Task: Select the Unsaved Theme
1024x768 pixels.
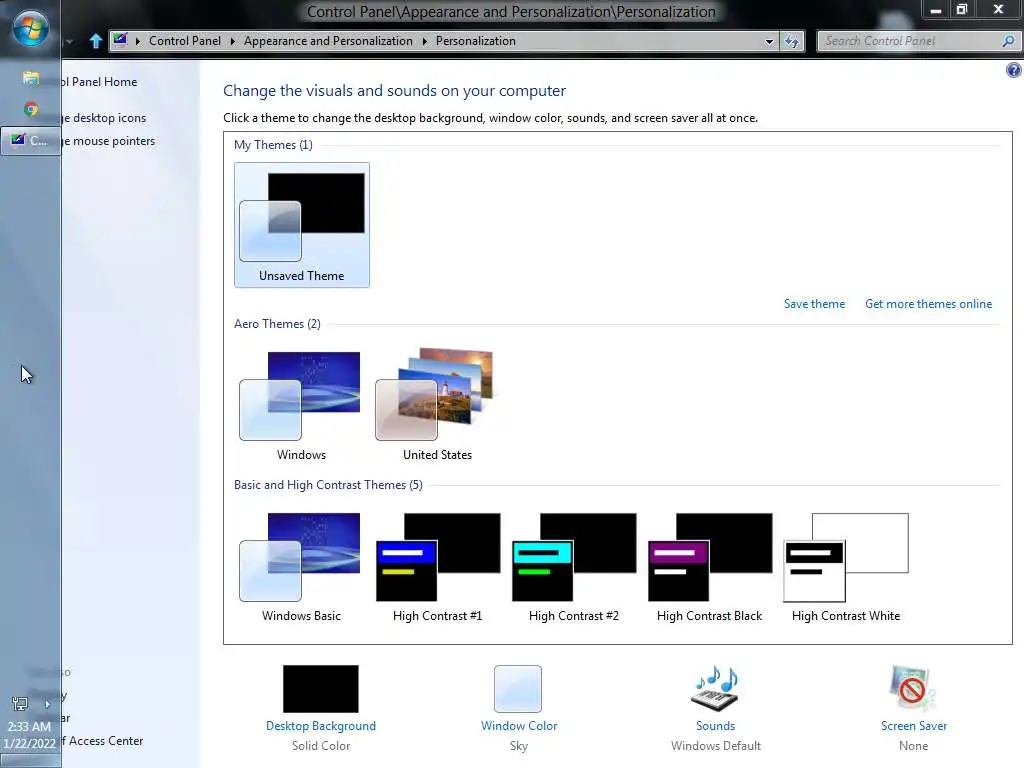Action: point(302,225)
